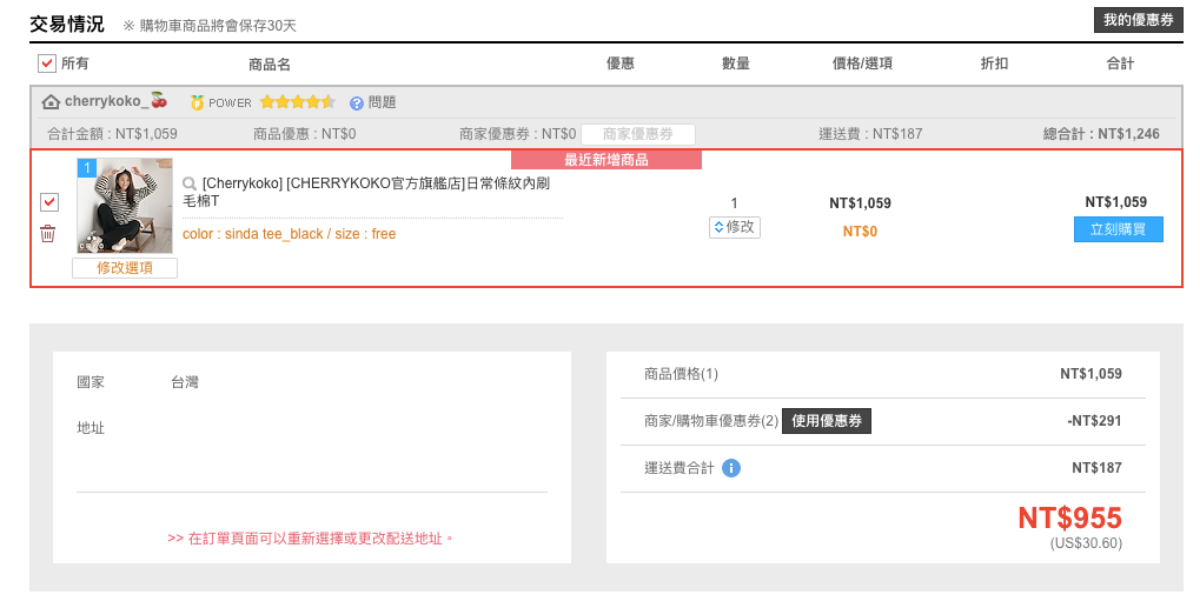
Task: Delete the cart item with trash icon
Action: click(47, 234)
